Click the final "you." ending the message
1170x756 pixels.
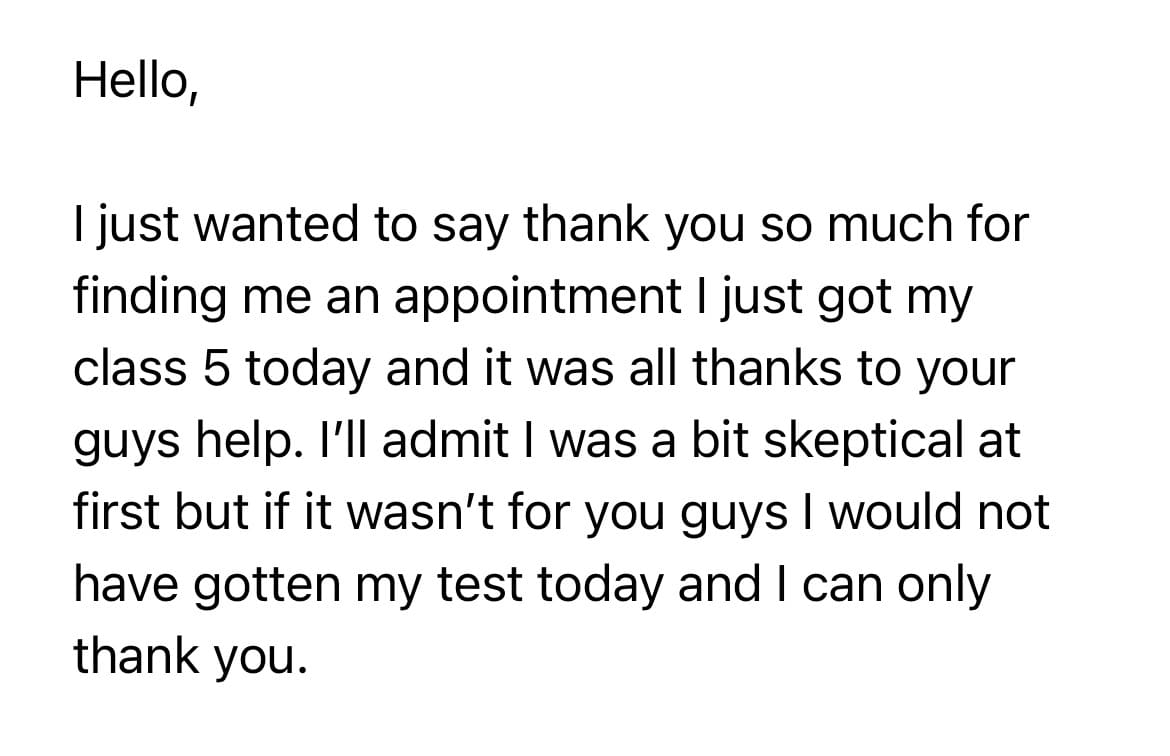(x=261, y=658)
